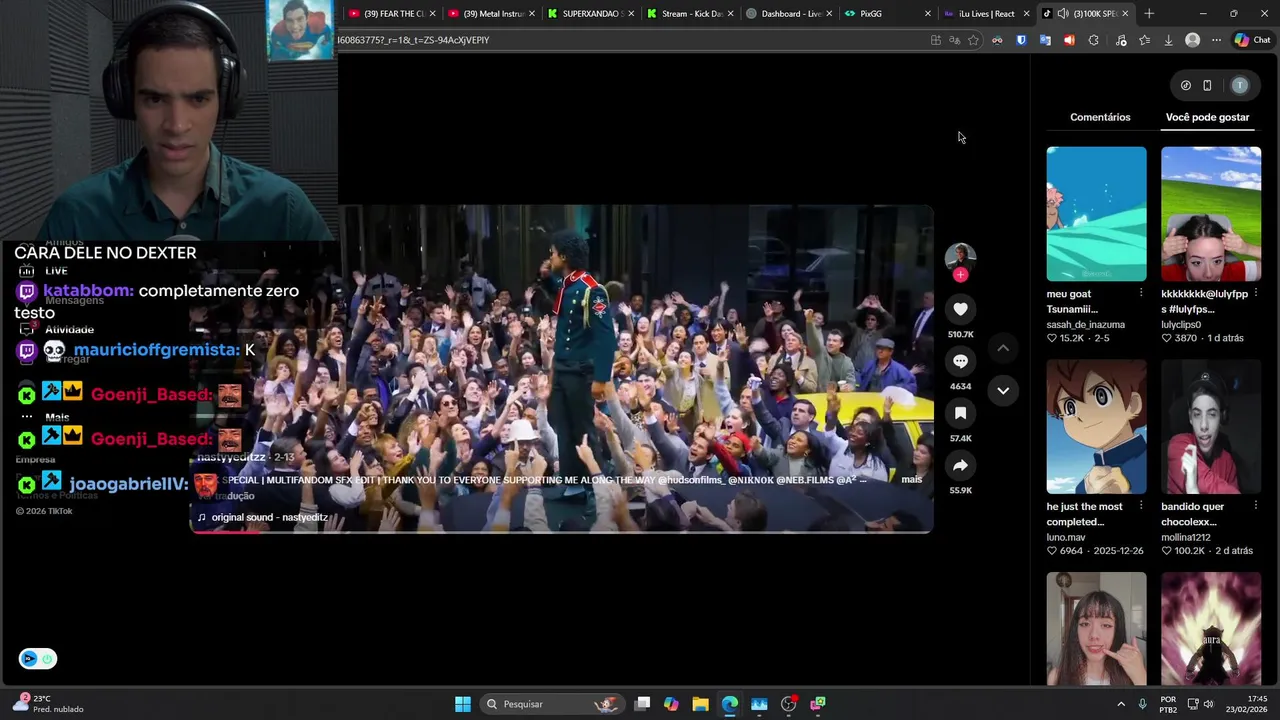Show hidden system tray icons chevron
This screenshot has width=1280, height=720.
[x=1121, y=704]
